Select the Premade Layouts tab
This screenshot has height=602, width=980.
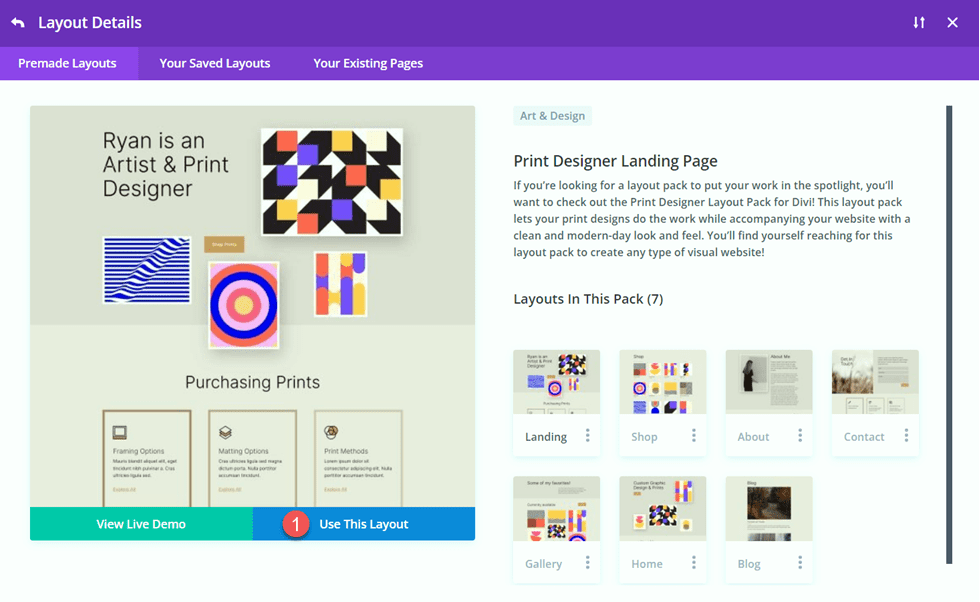pos(69,63)
